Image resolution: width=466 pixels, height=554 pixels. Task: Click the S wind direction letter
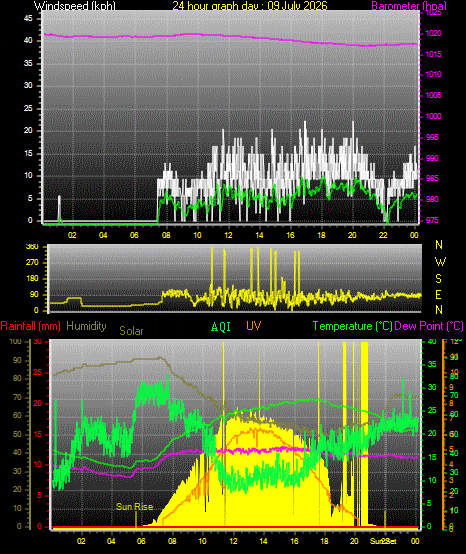coord(438,279)
